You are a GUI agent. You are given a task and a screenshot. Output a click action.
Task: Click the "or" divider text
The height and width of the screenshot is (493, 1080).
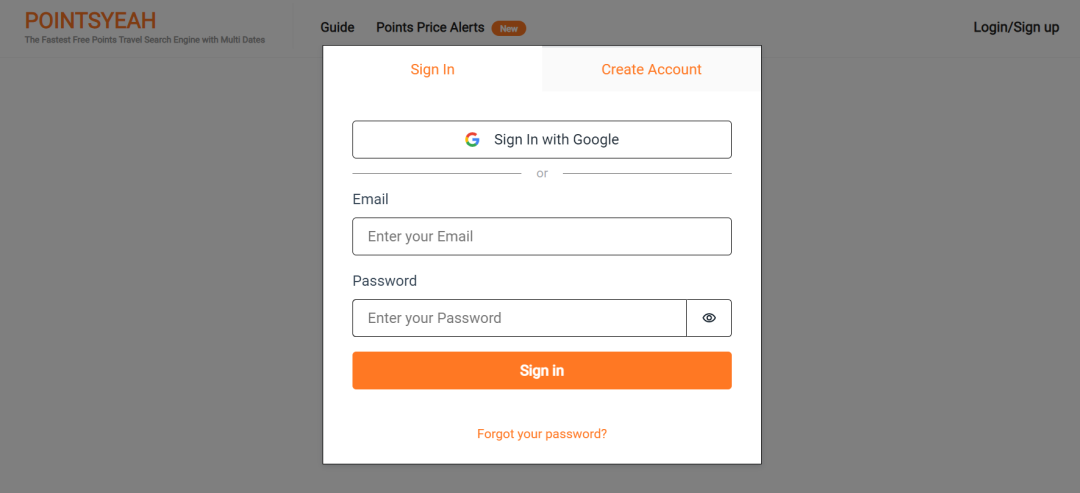[542, 174]
